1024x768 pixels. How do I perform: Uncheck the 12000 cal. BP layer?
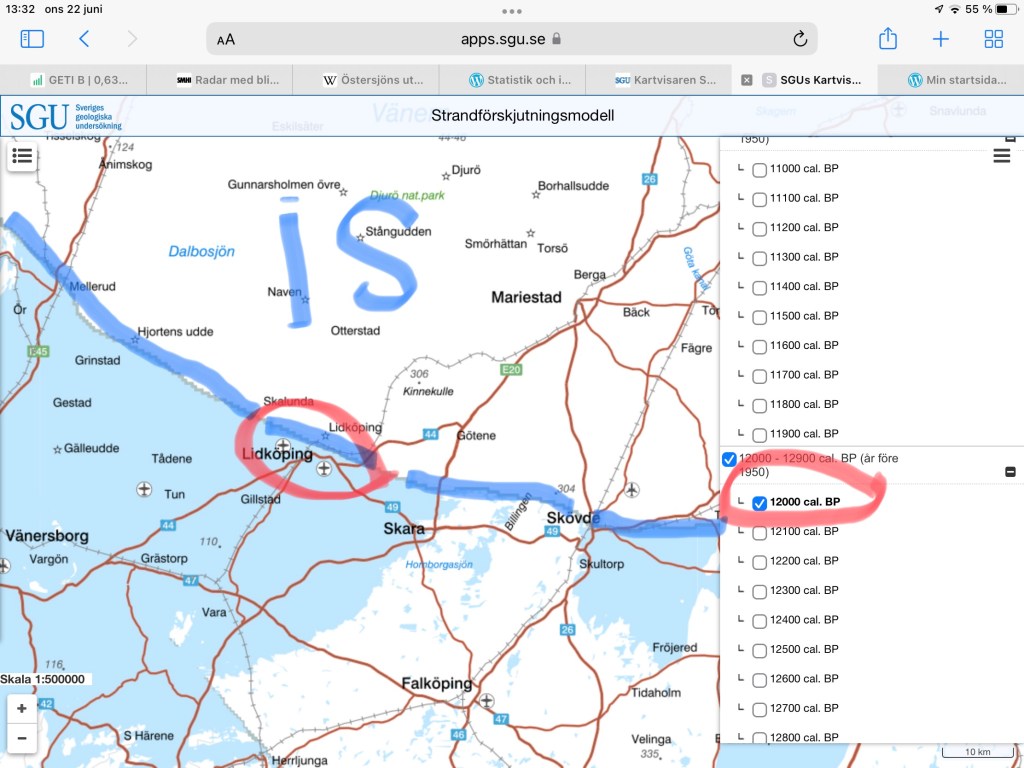tap(759, 502)
